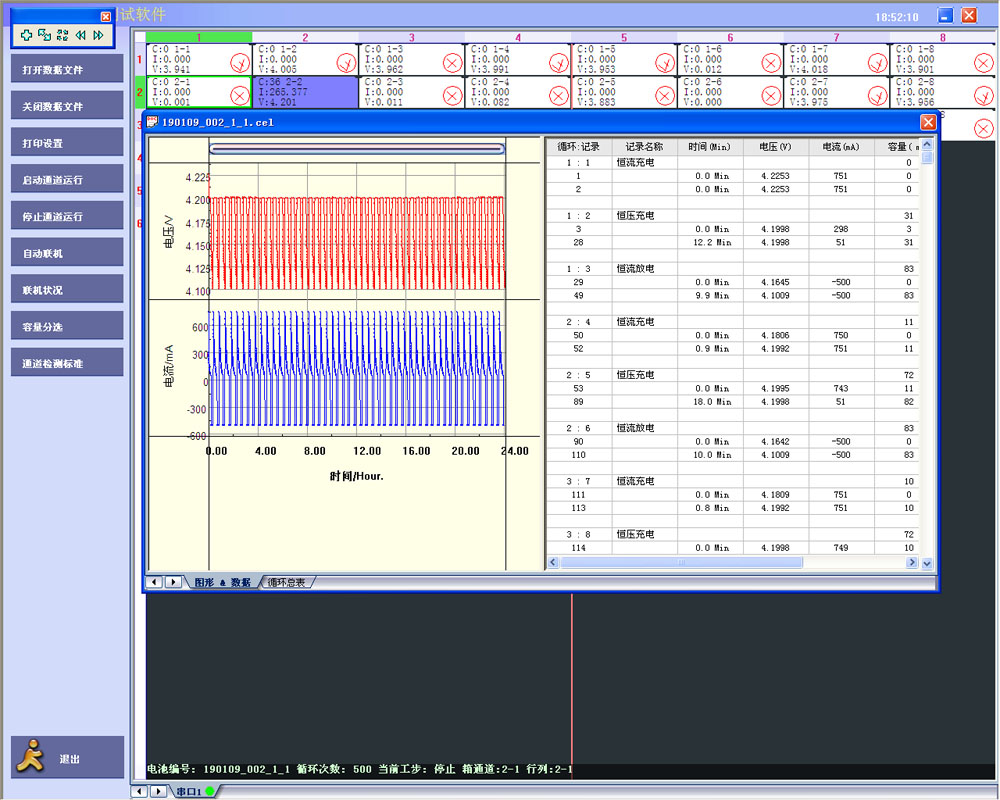Click the X status icon of channel 1-3
The image size is (1000, 800).
click(x=452, y=63)
